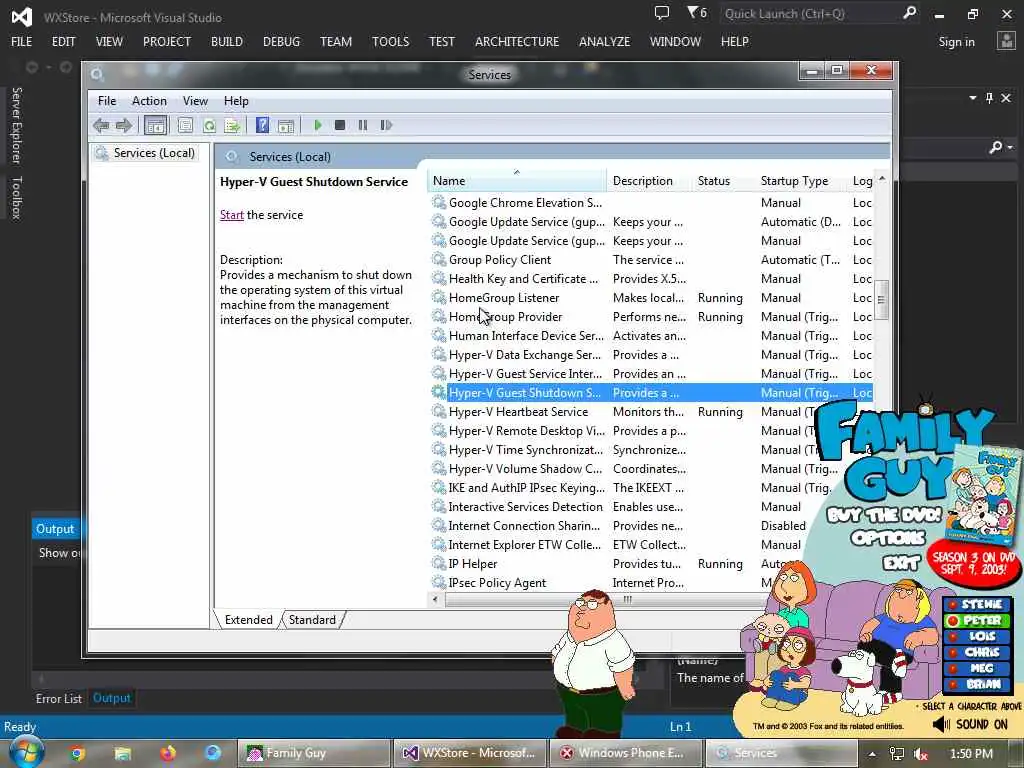The image size is (1024, 768).
Task: Open the Visual Studio panel window-position dropdown arrow
Action: coord(972,98)
